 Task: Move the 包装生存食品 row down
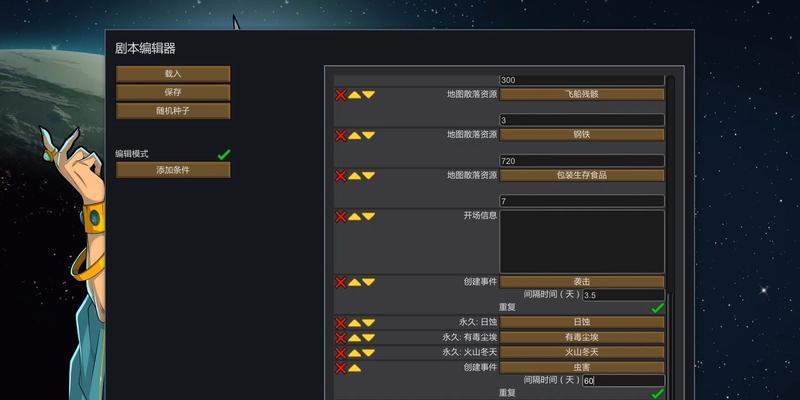click(x=368, y=175)
